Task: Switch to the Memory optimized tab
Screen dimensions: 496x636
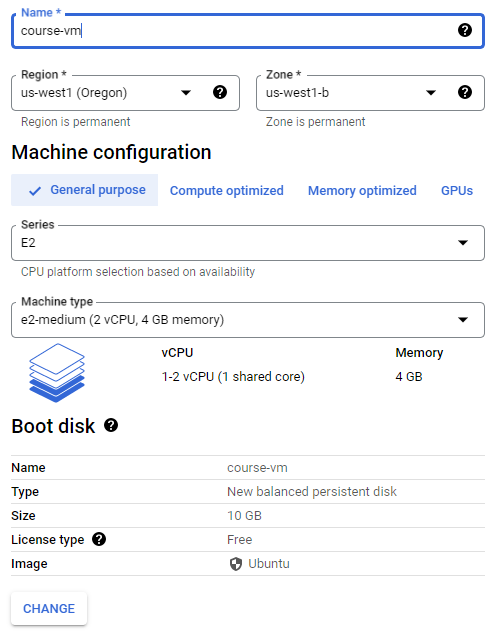Action: 362,191
